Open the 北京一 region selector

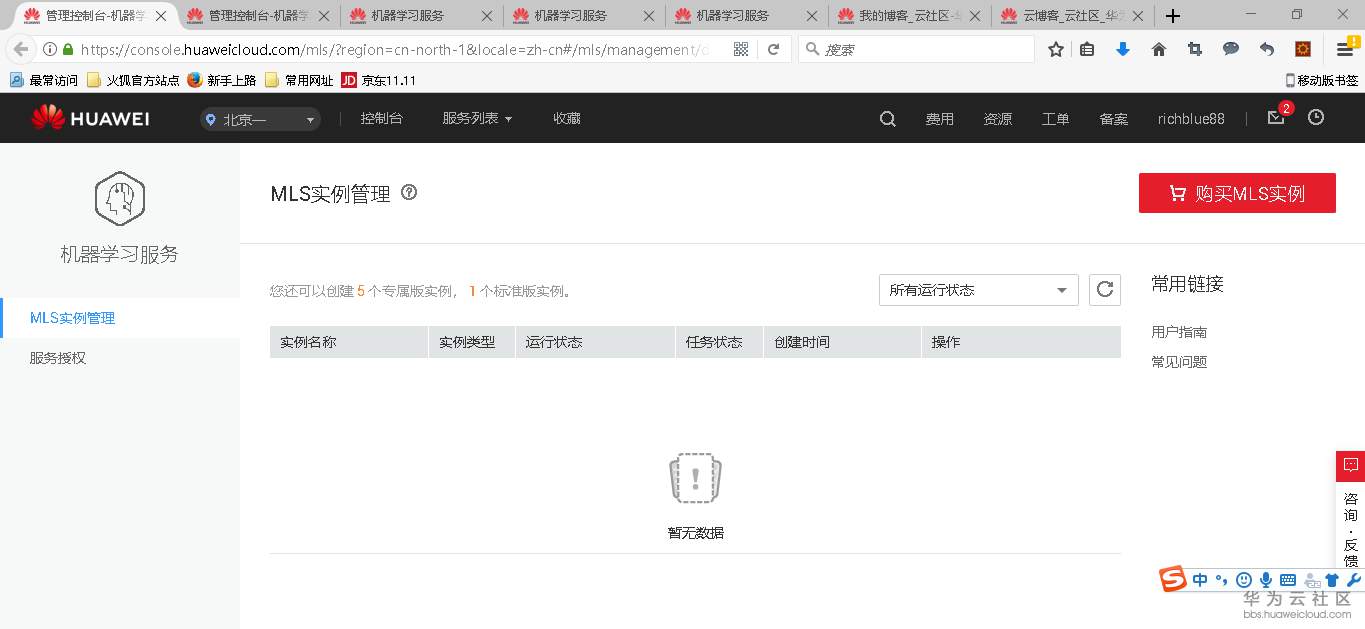(258, 118)
